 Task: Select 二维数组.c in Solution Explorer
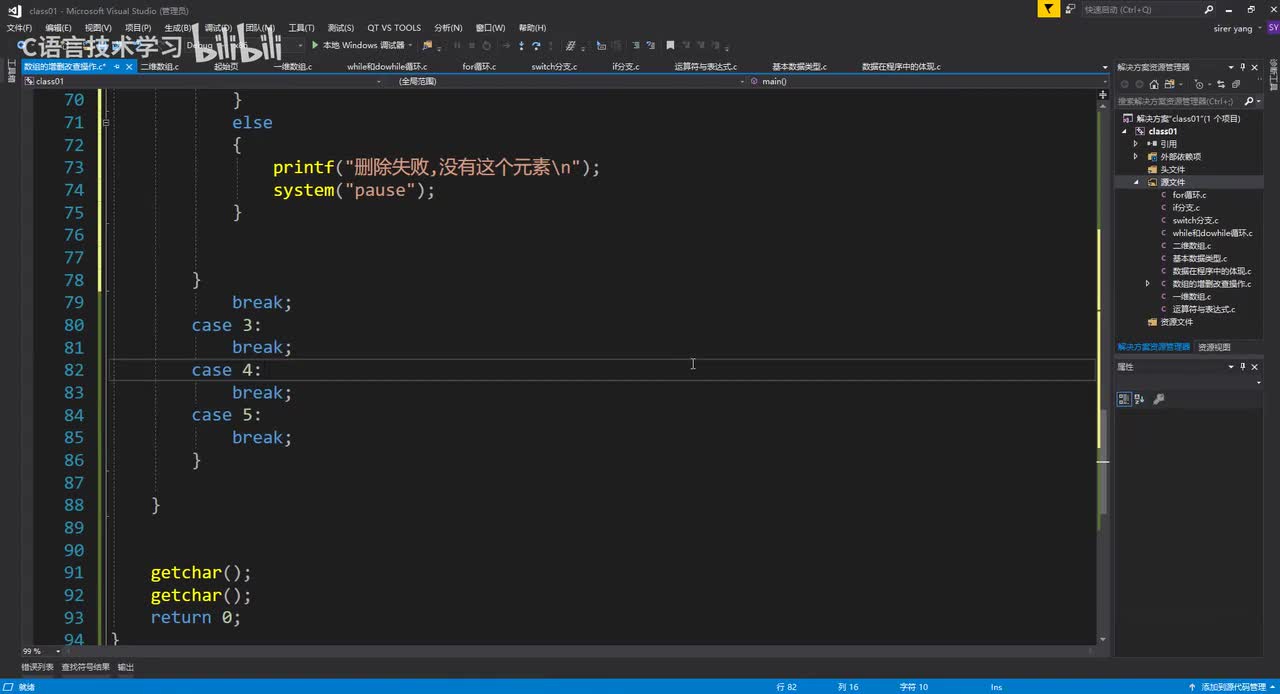[1191, 246]
